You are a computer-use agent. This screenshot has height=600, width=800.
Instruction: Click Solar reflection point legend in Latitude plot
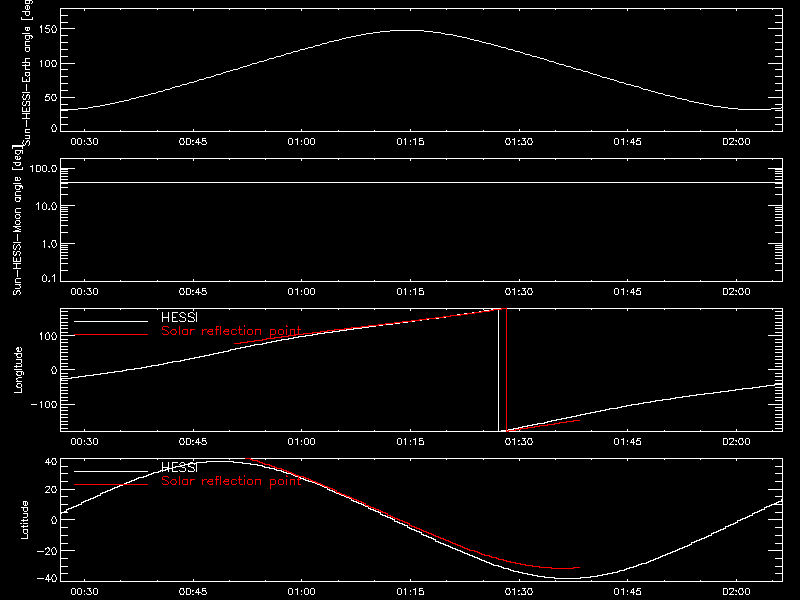[x=231, y=481]
